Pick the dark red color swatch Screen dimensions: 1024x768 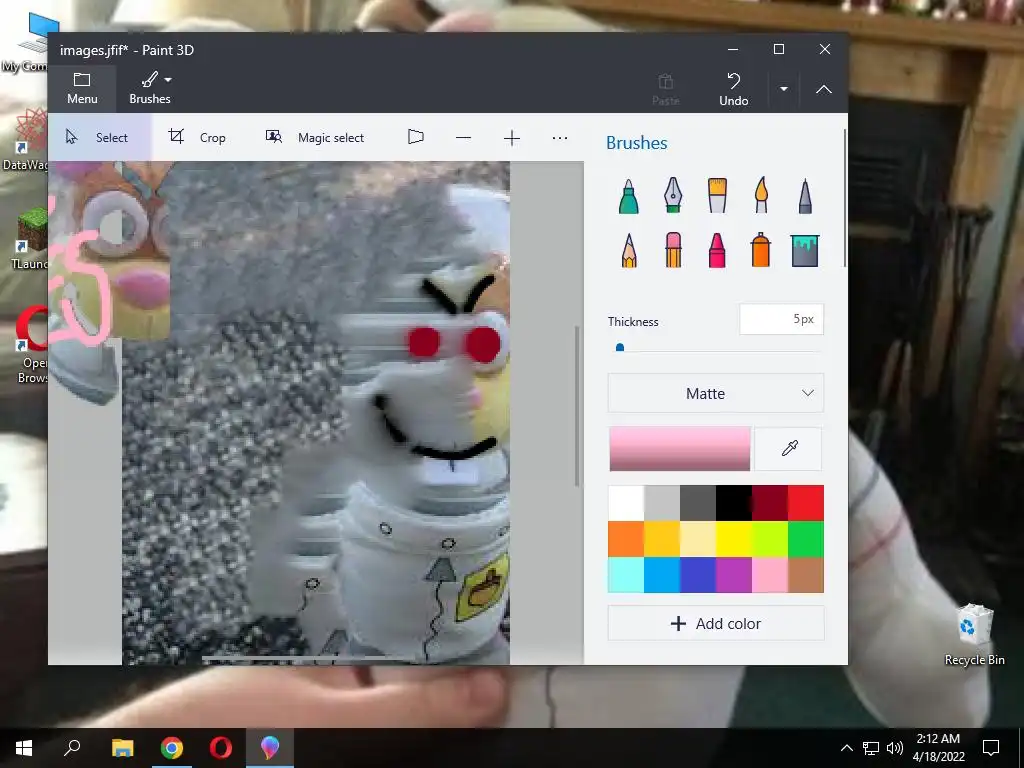[769, 503]
